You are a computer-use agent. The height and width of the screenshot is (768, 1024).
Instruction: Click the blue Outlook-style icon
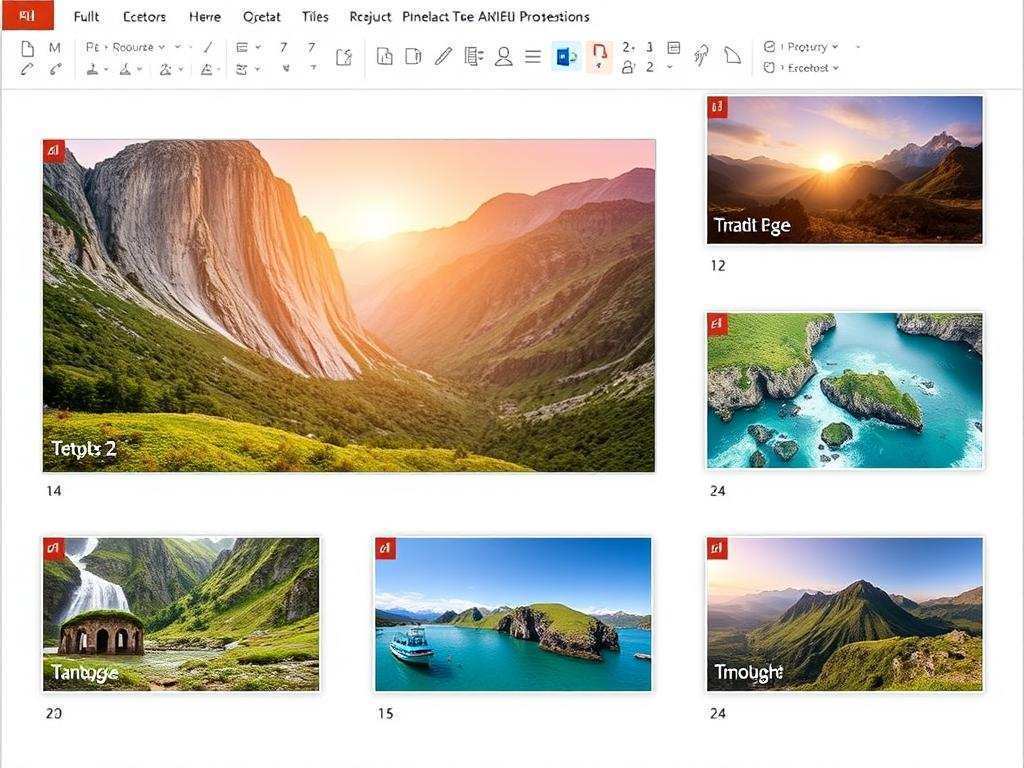pos(565,57)
